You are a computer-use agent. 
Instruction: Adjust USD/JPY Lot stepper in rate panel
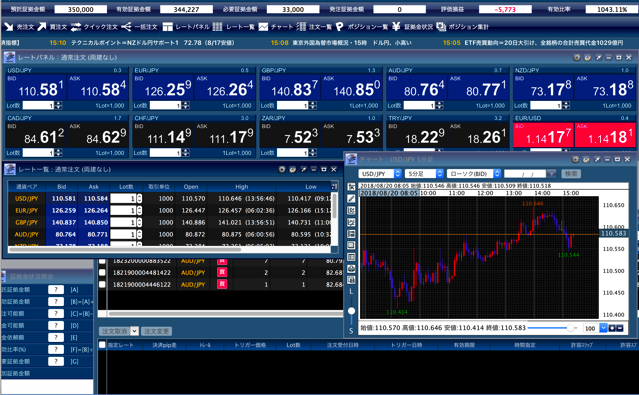tap(58, 105)
